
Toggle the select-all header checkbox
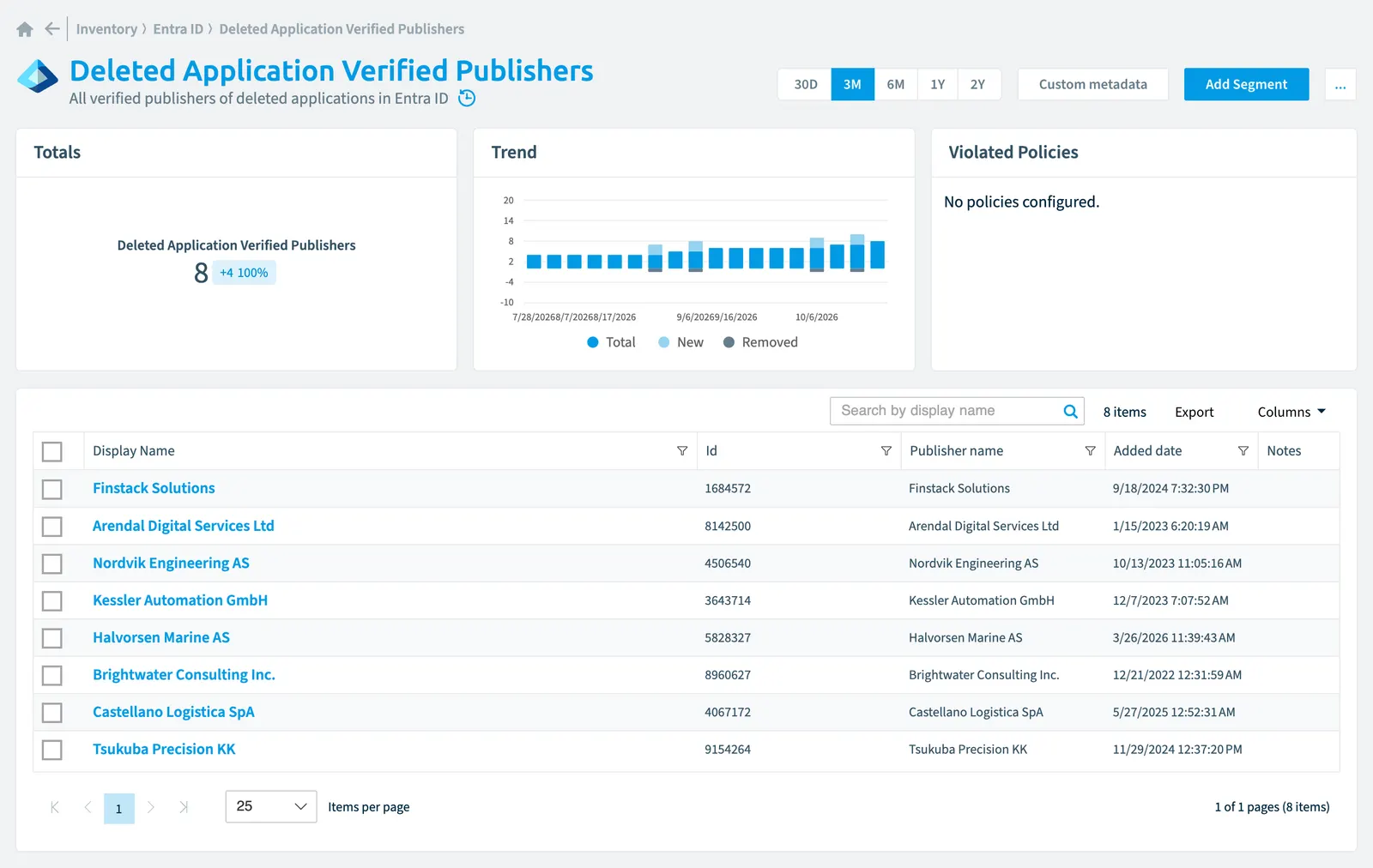tap(52, 451)
